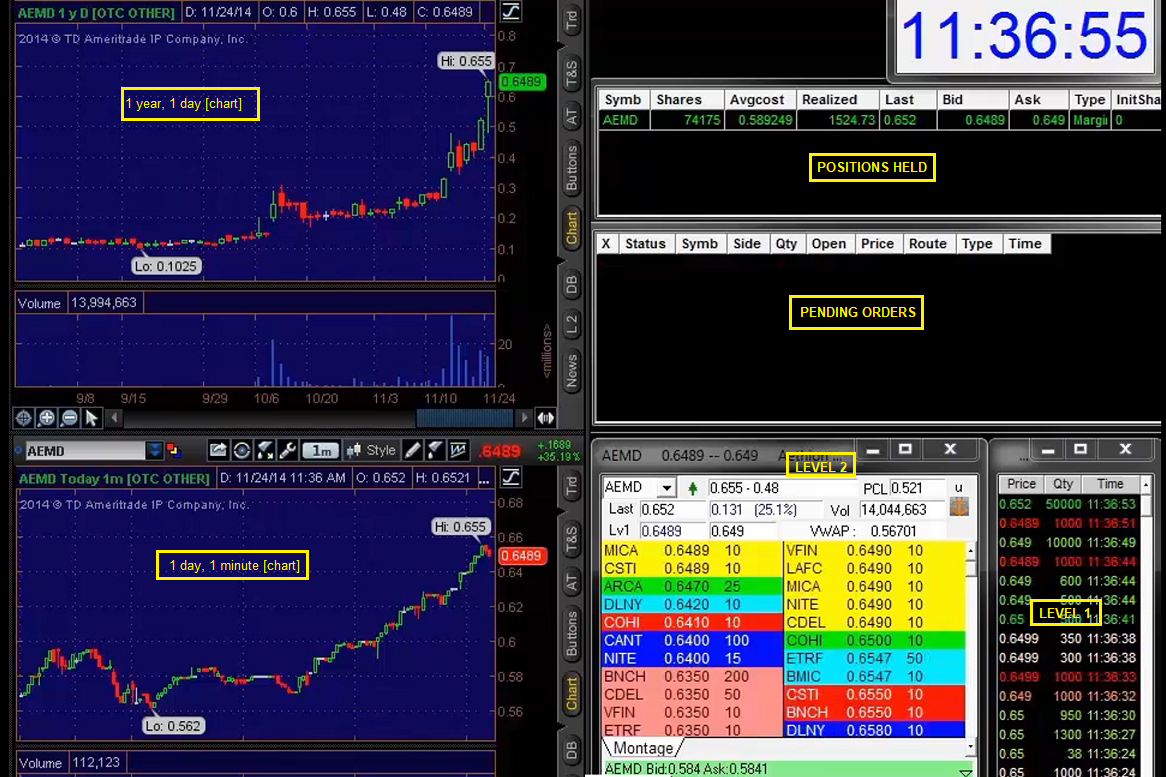Click the Qty column header in time and sales
Screen dimensions: 1166x777
1063,484
